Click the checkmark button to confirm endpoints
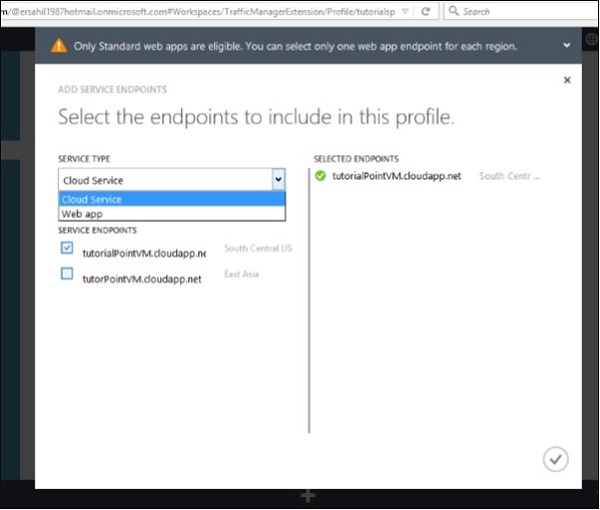Image resolution: width=600 pixels, height=510 pixels. [x=556, y=458]
